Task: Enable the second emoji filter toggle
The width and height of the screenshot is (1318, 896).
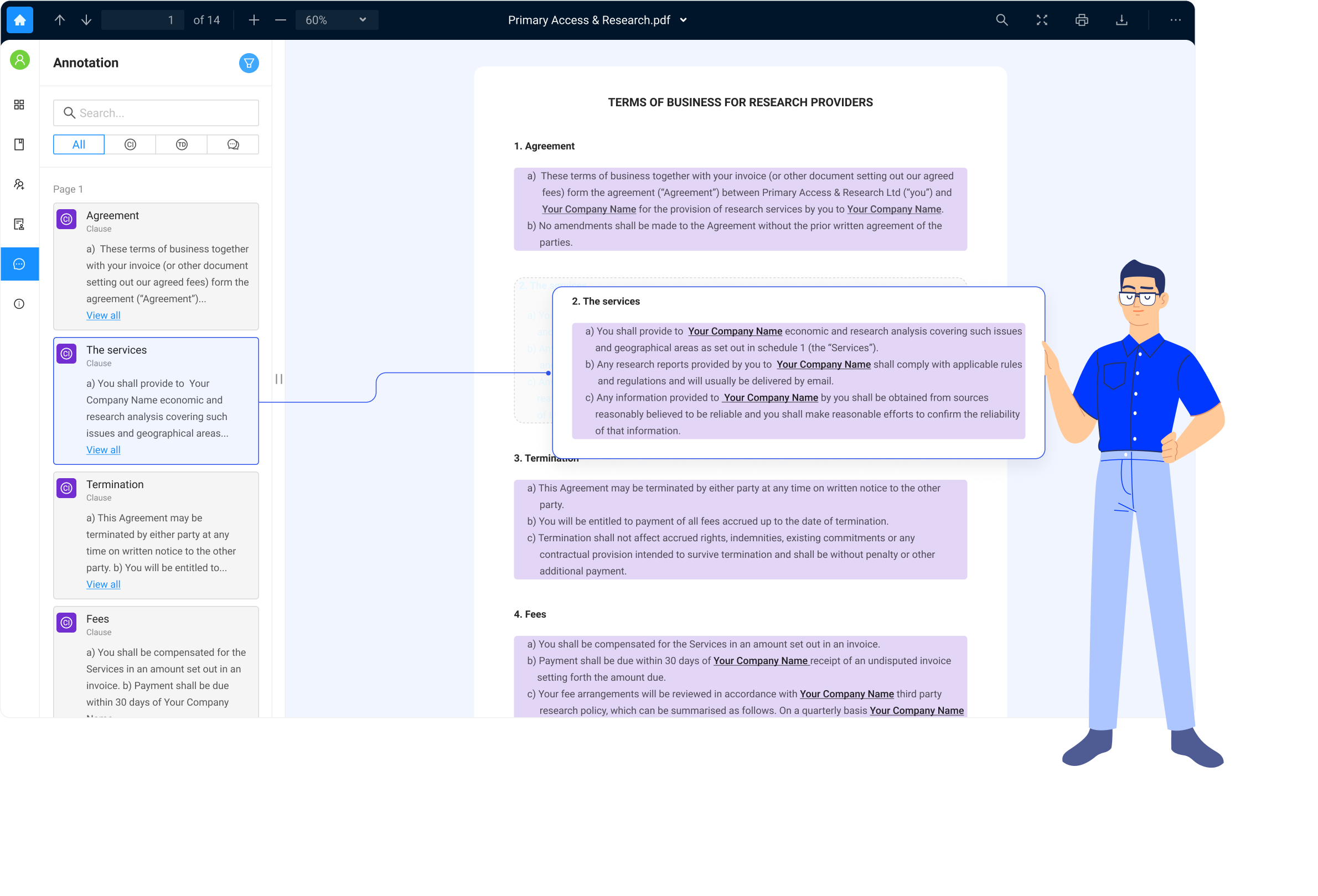Action: tap(181, 144)
